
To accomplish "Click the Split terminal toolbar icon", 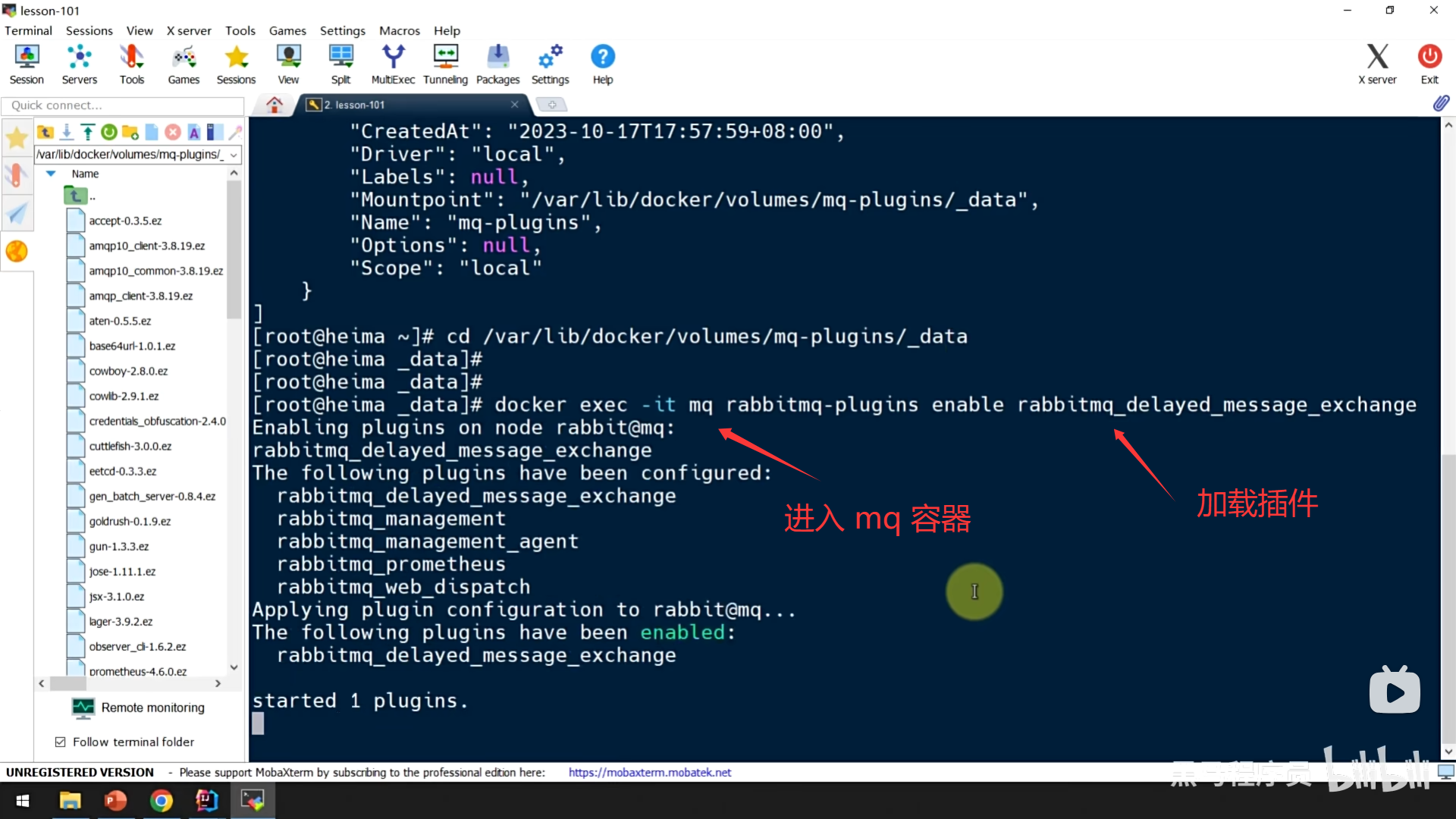I will [x=340, y=64].
